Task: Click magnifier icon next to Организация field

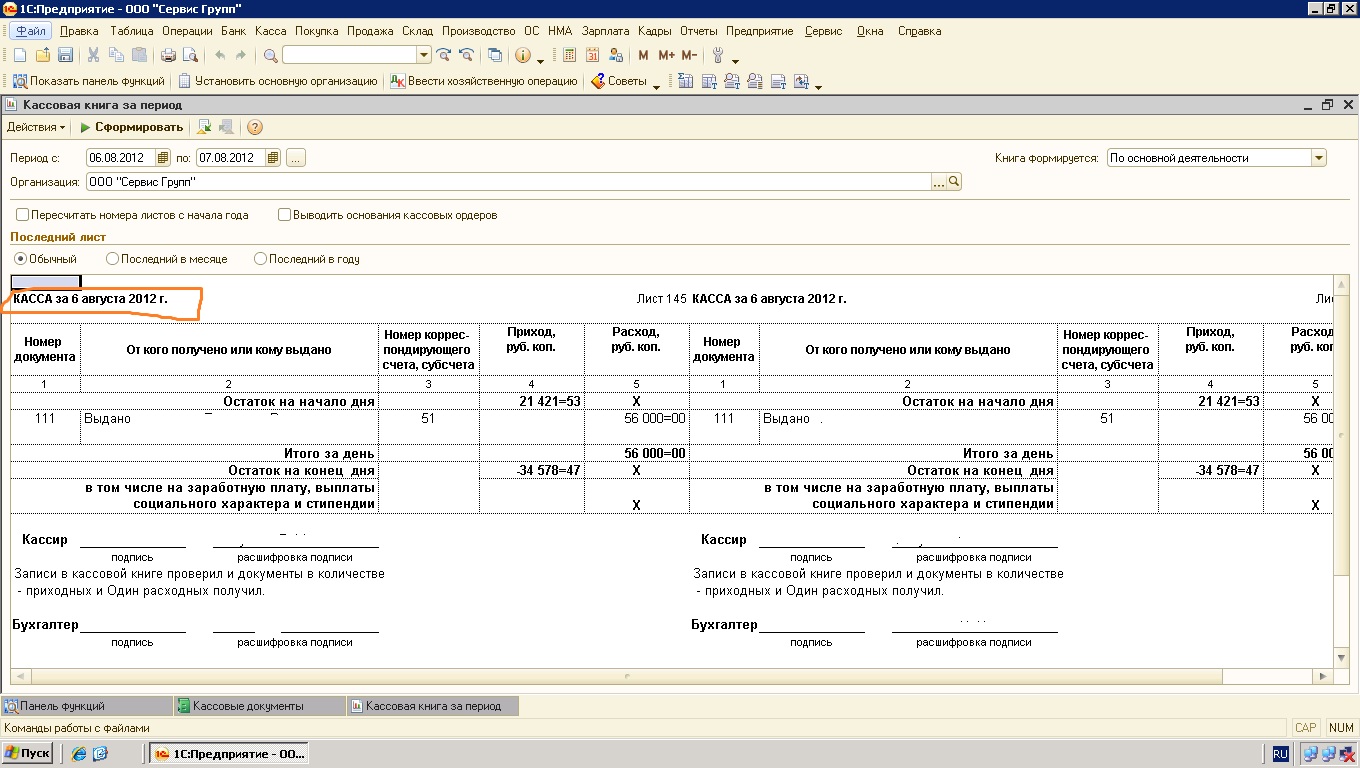Action: (954, 182)
